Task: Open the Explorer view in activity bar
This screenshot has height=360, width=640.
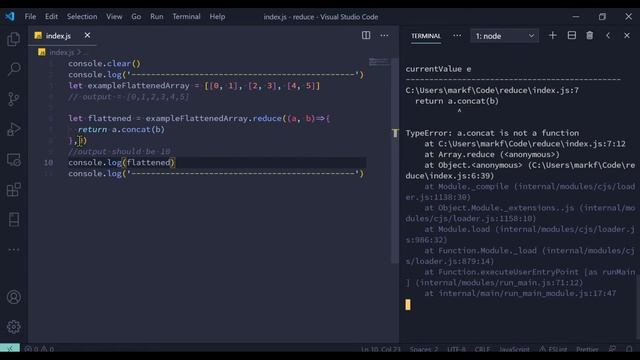Action: 14,39
